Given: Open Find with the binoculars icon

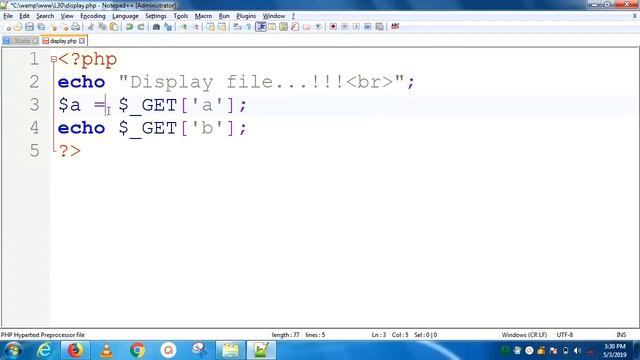Looking at the screenshot, I should (156, 27).
